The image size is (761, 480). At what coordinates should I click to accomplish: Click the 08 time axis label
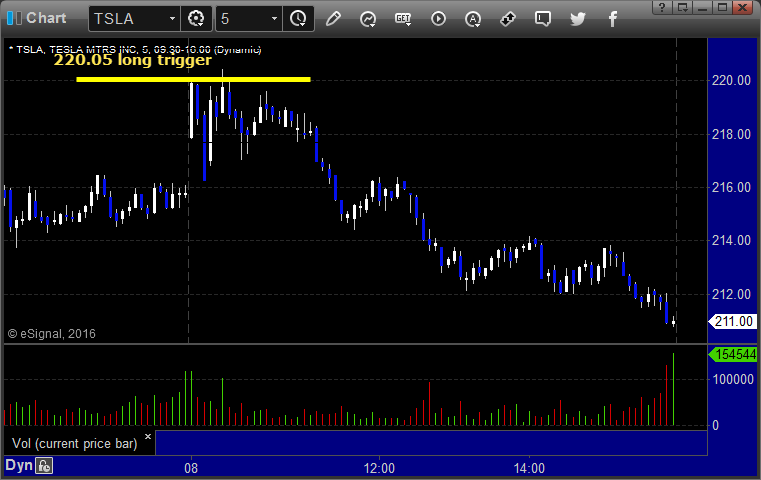(x=191, y=469)
